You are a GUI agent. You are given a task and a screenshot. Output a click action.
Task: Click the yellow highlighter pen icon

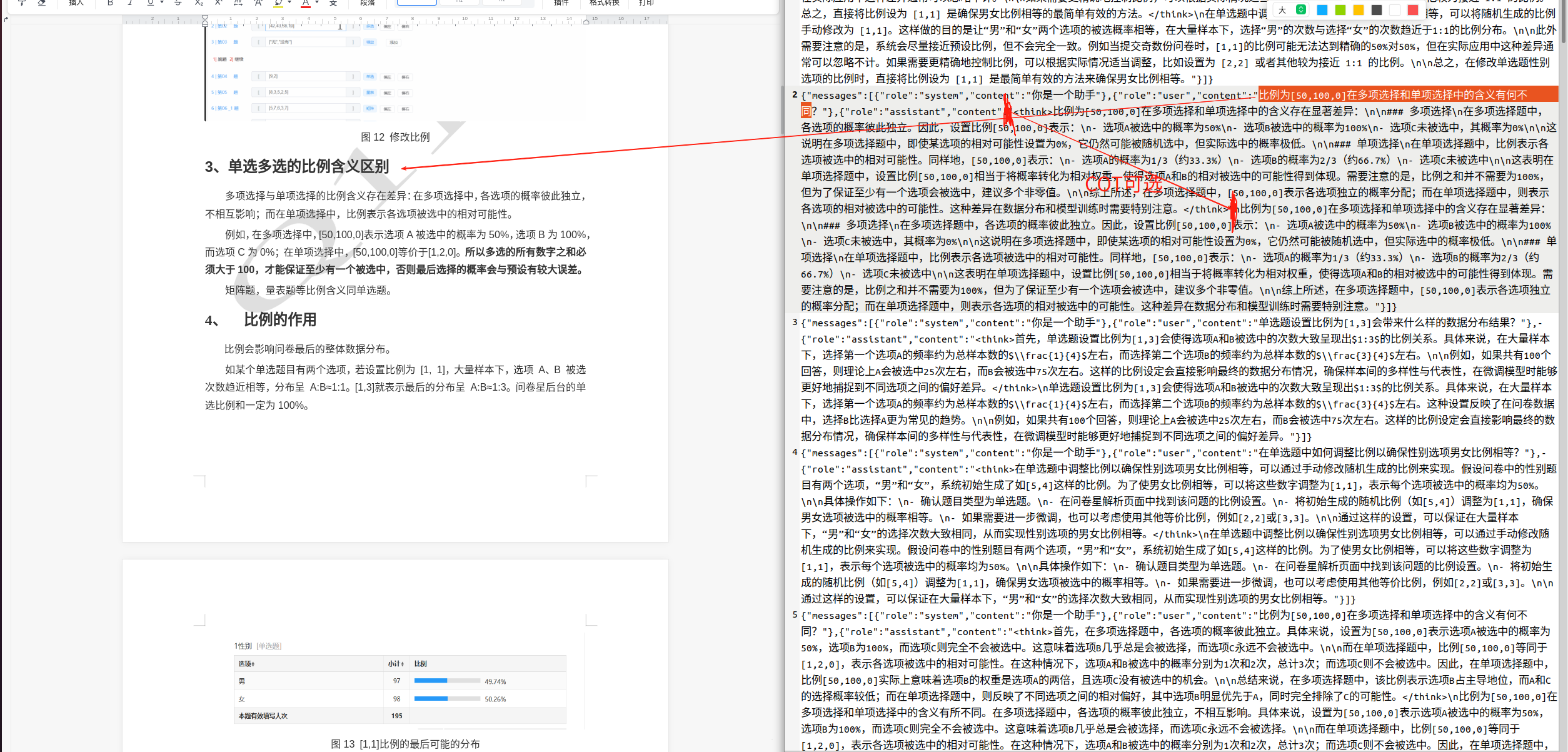pyautogui.click(x=279, y=3)
